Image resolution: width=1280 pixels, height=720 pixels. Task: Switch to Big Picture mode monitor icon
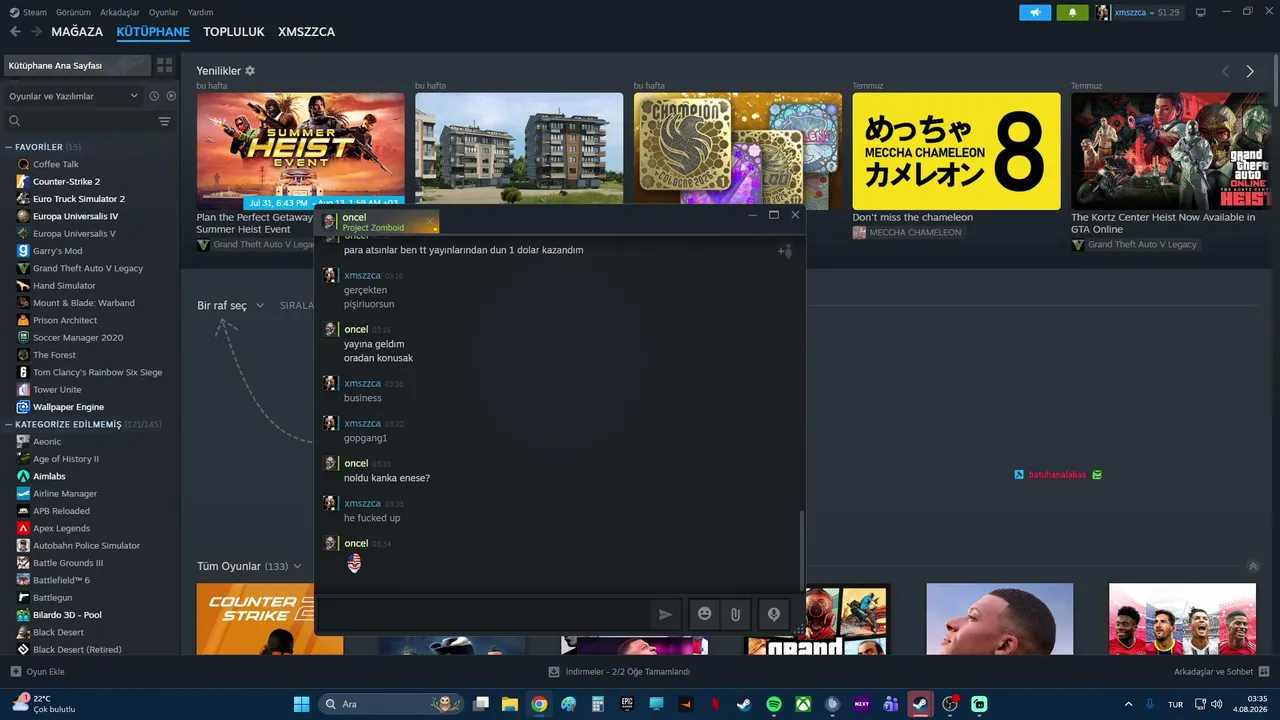coord(1201,12)
